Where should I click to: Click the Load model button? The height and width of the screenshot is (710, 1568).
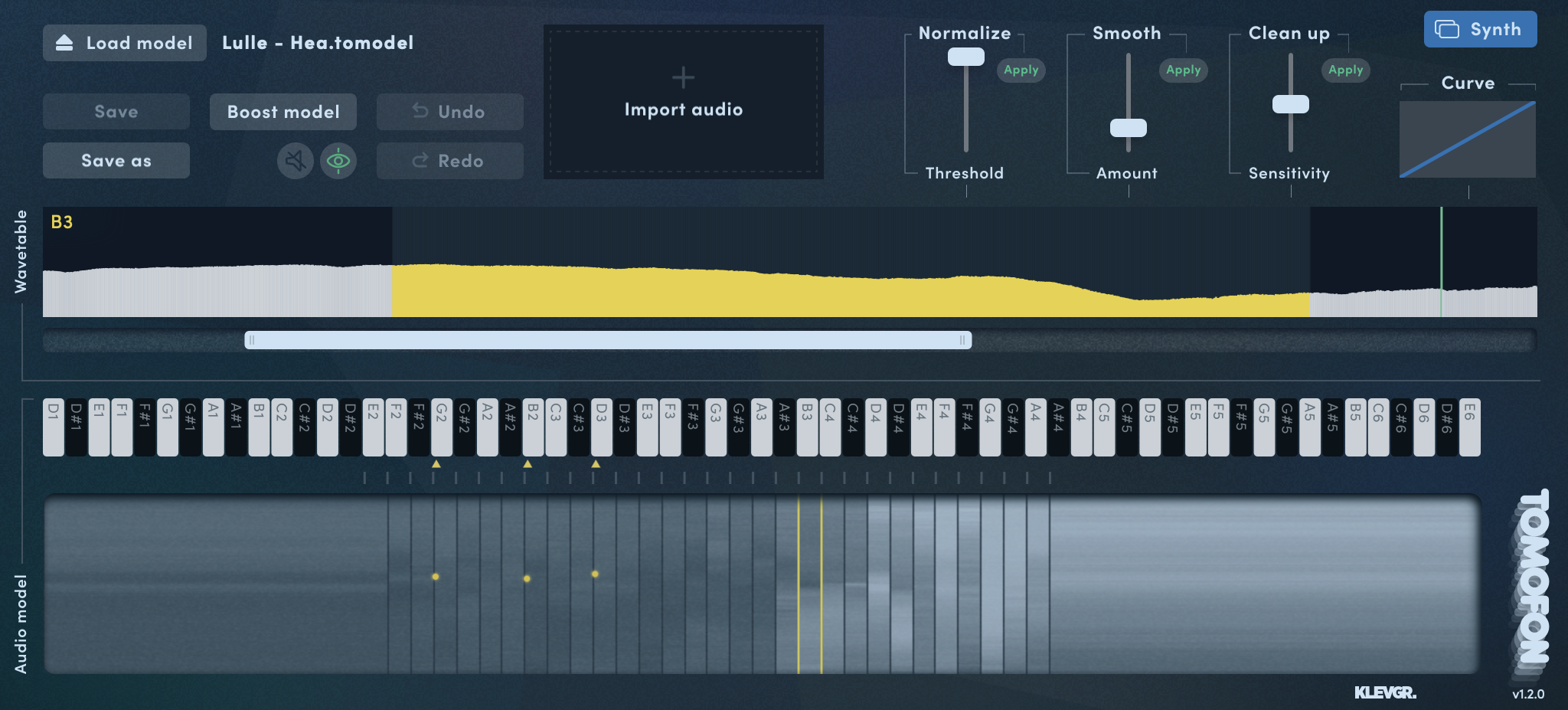click(125, 43)
